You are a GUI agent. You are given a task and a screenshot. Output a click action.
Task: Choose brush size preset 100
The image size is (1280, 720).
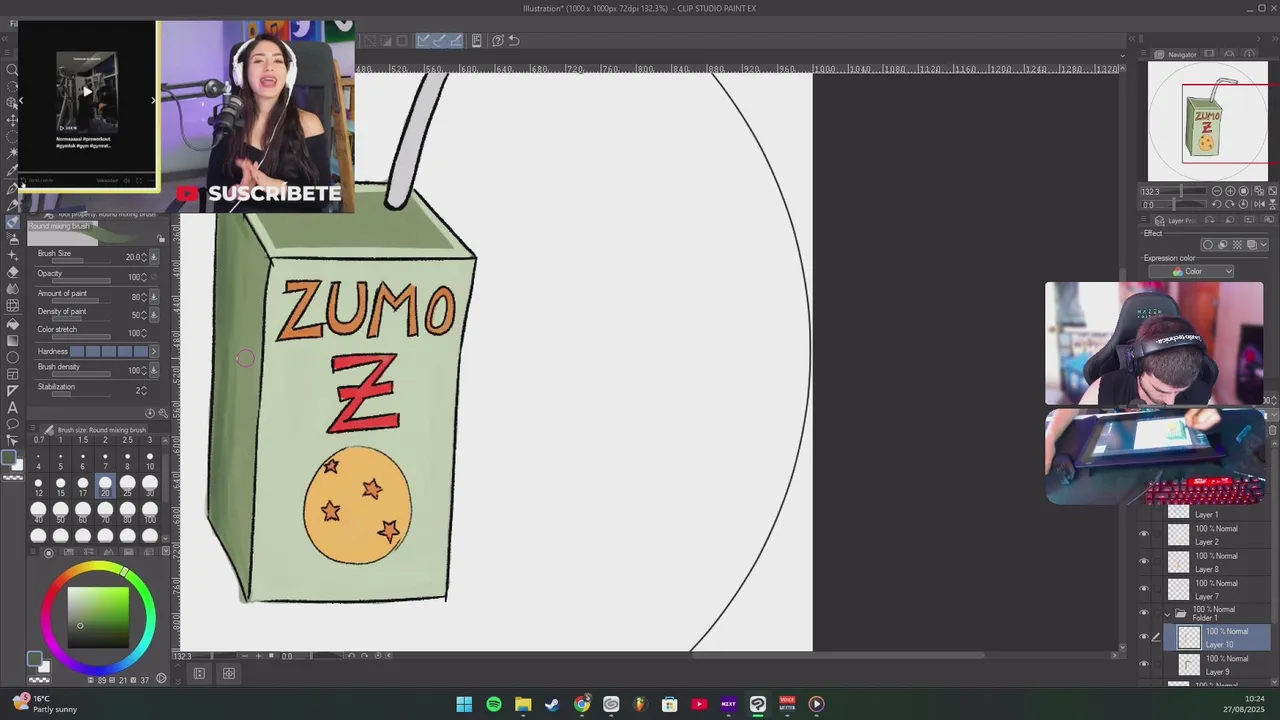click(150, 513)
